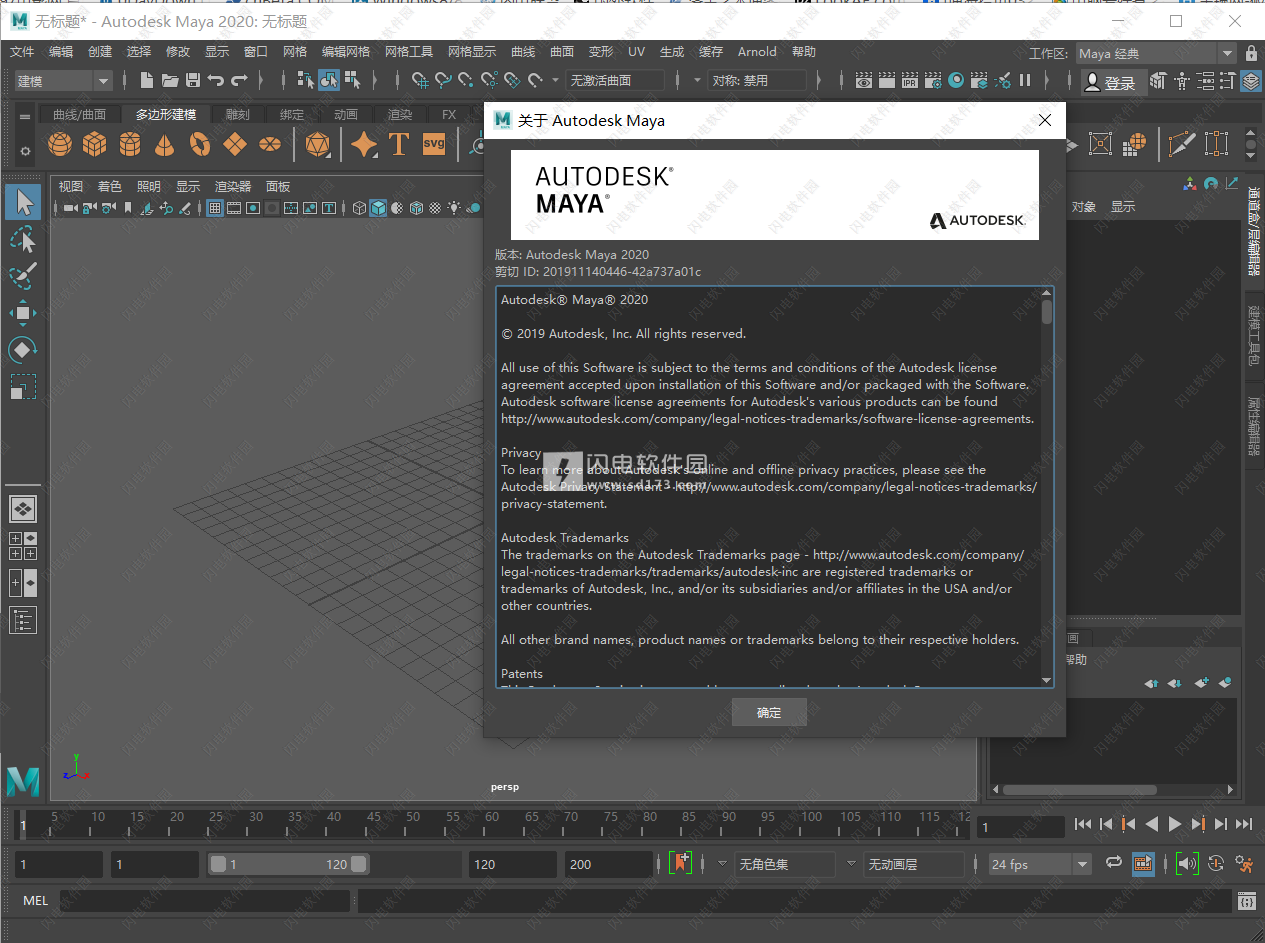The image size is (1265, 943).
Task: Create a polygon cone from the shelf
Action: [x=165, y=145]
